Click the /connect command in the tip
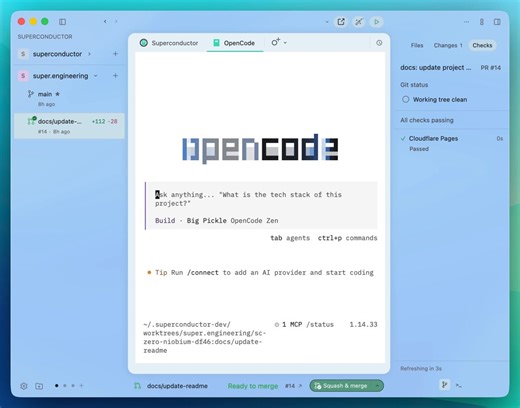 coord(203,273)
